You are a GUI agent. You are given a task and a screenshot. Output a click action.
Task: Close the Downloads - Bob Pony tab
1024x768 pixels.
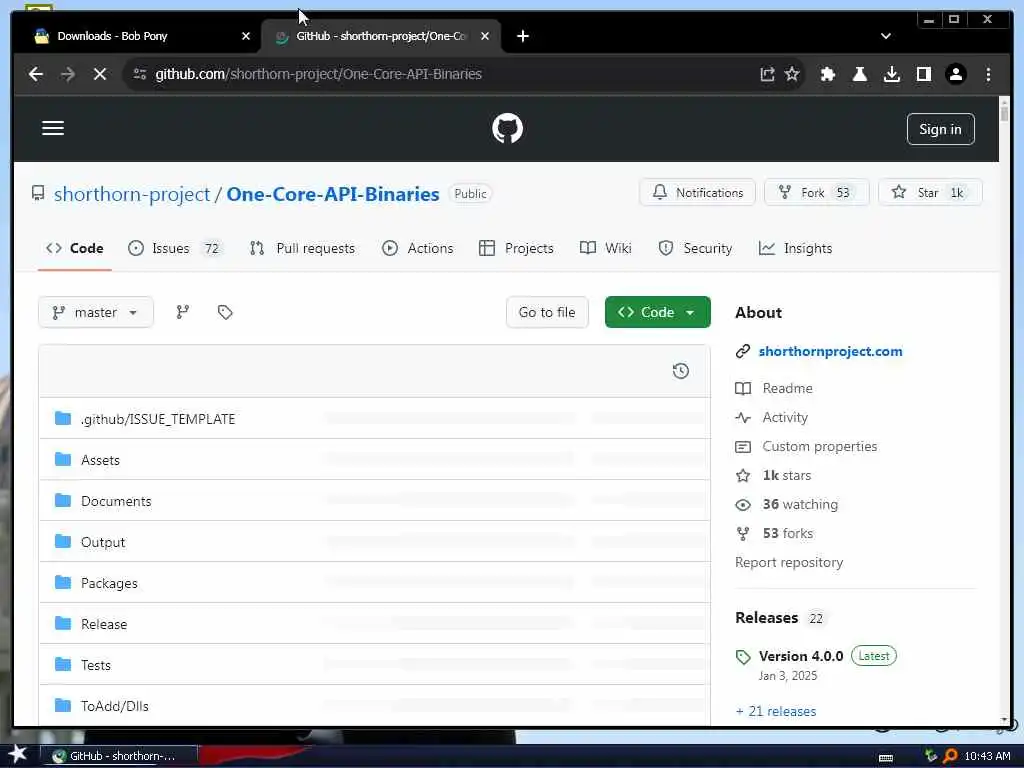tap(246, 36)
